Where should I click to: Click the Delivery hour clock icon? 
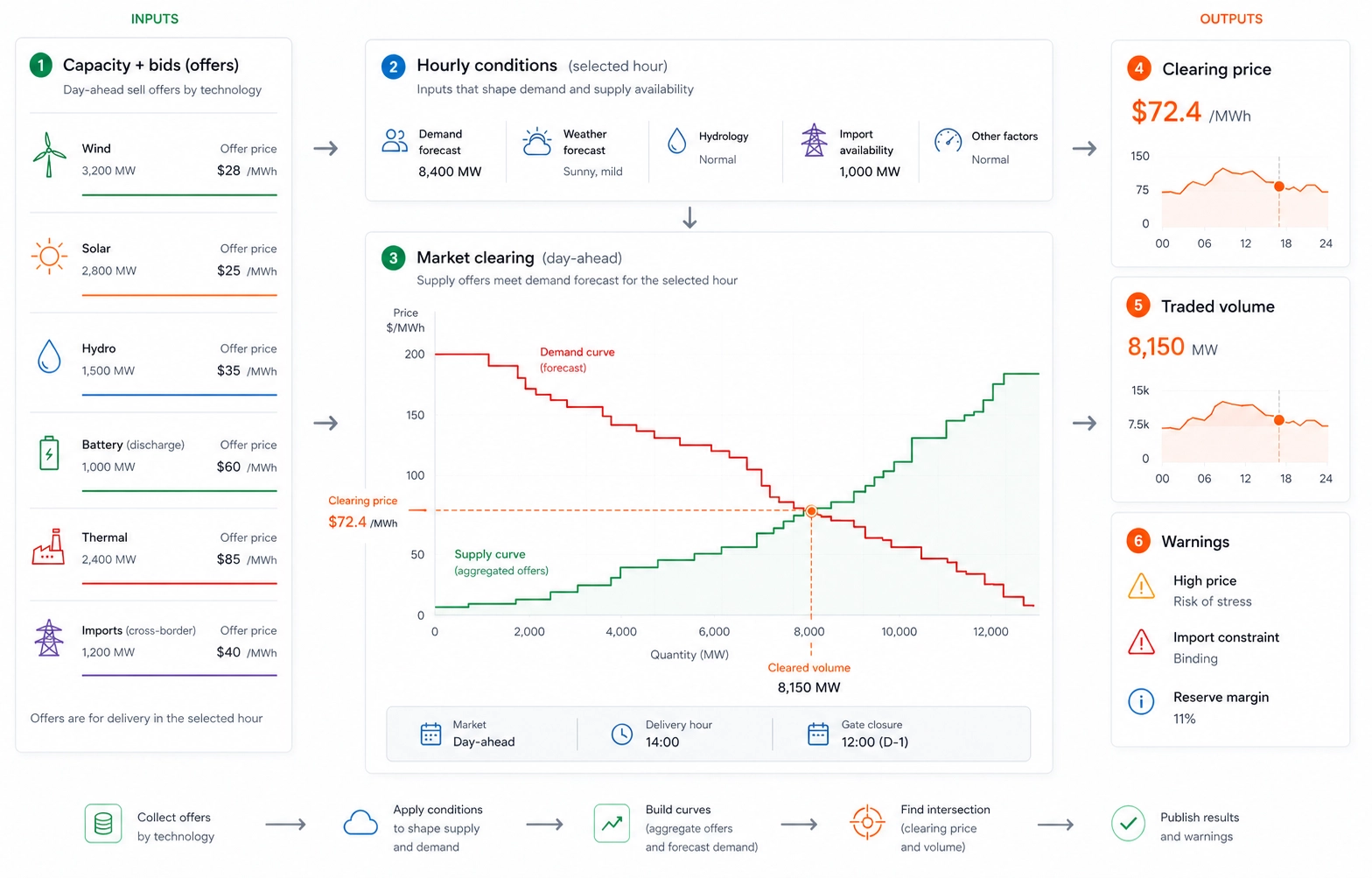(621, 734)
